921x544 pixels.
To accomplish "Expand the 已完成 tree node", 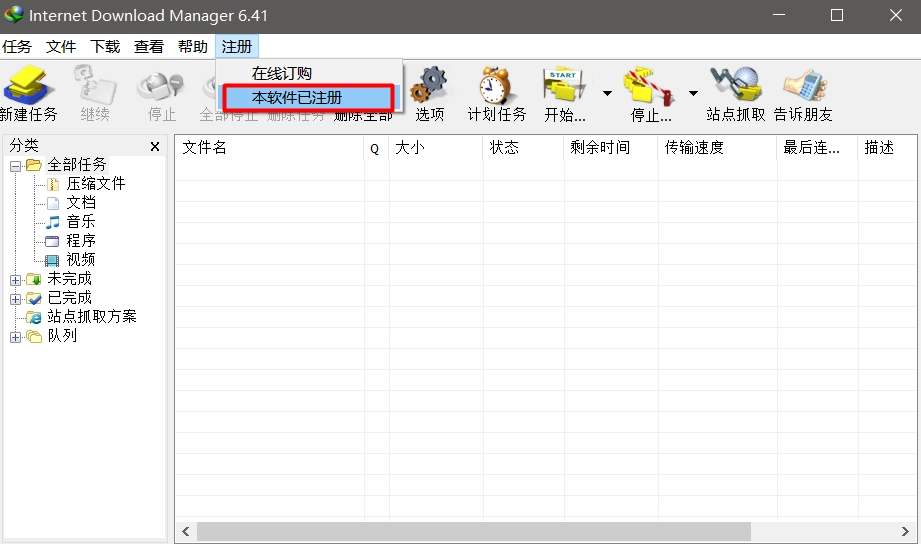I will click(x=15, y=299).
